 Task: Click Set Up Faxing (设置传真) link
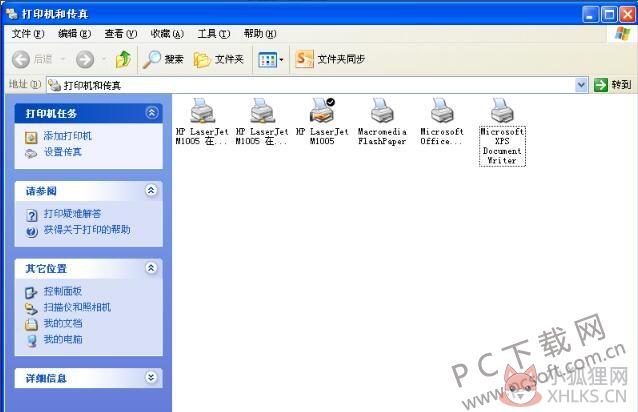(63, 152)
